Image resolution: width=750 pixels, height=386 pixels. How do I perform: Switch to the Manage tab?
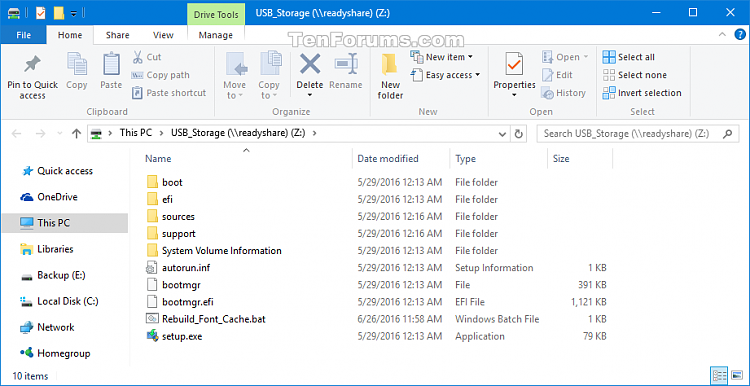216,35
